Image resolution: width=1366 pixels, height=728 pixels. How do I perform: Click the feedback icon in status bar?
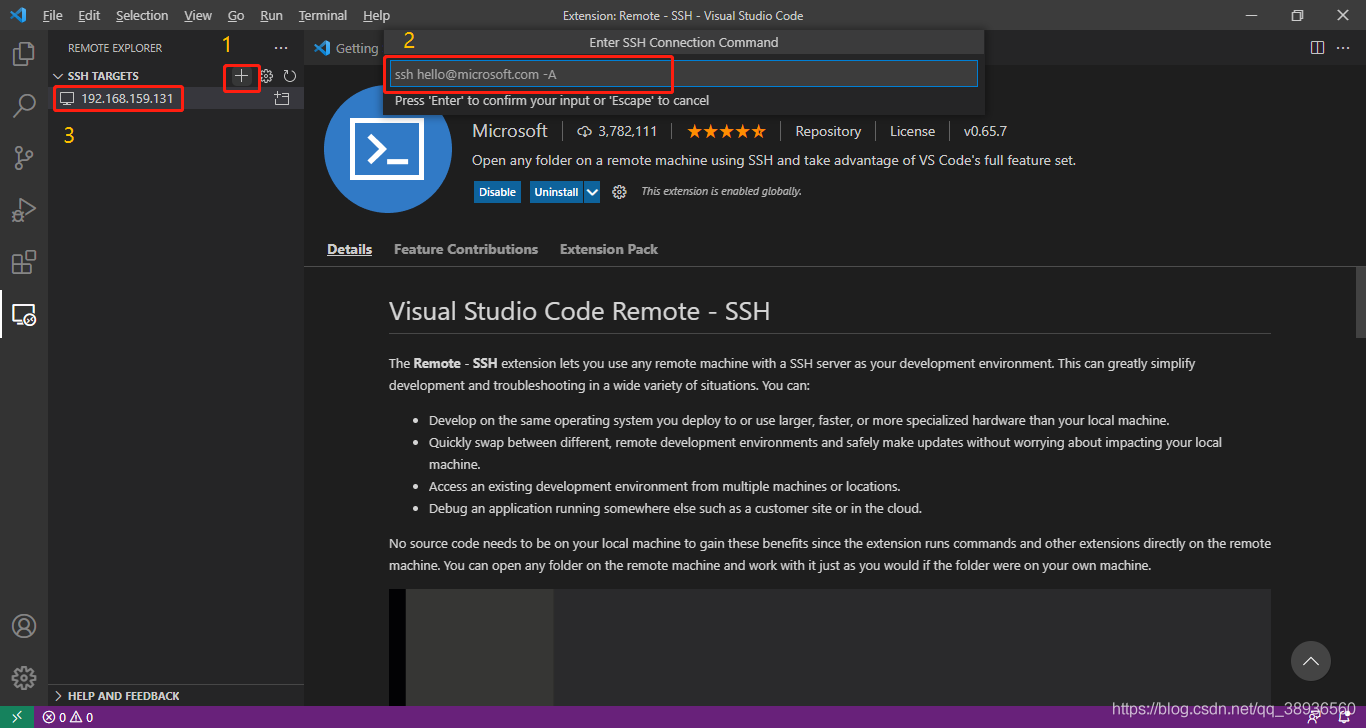(x=1315, y=717)
